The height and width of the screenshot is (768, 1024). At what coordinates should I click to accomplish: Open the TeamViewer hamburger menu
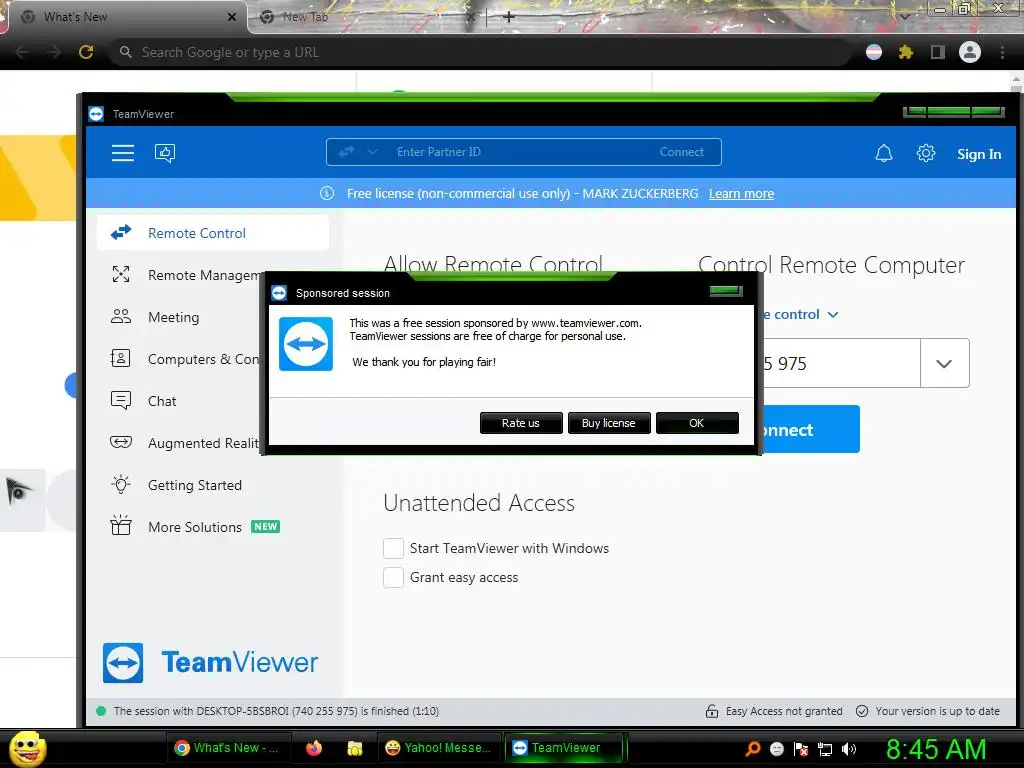(x=123, y=153)
